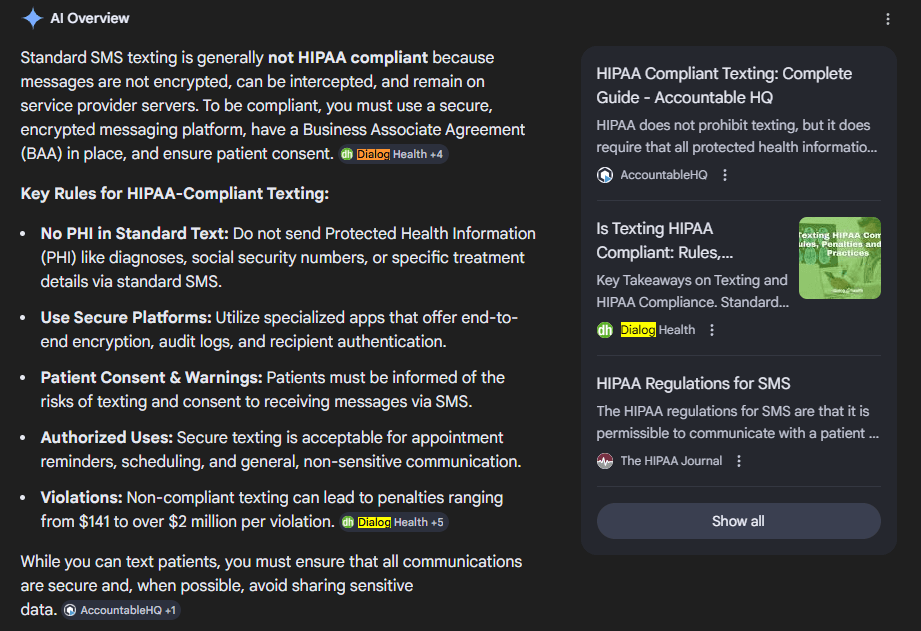Open the three-dot menu beside Dialog Health
921x631 pixels.
point(711,329)
